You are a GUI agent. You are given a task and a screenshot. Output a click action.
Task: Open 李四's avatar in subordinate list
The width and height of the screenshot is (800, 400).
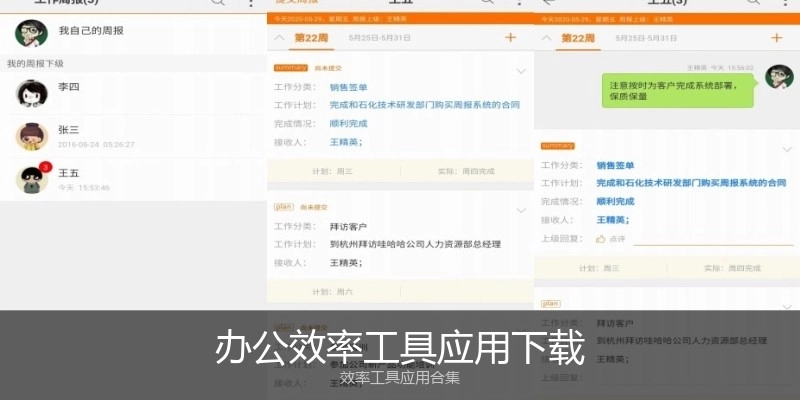[32, 93]
